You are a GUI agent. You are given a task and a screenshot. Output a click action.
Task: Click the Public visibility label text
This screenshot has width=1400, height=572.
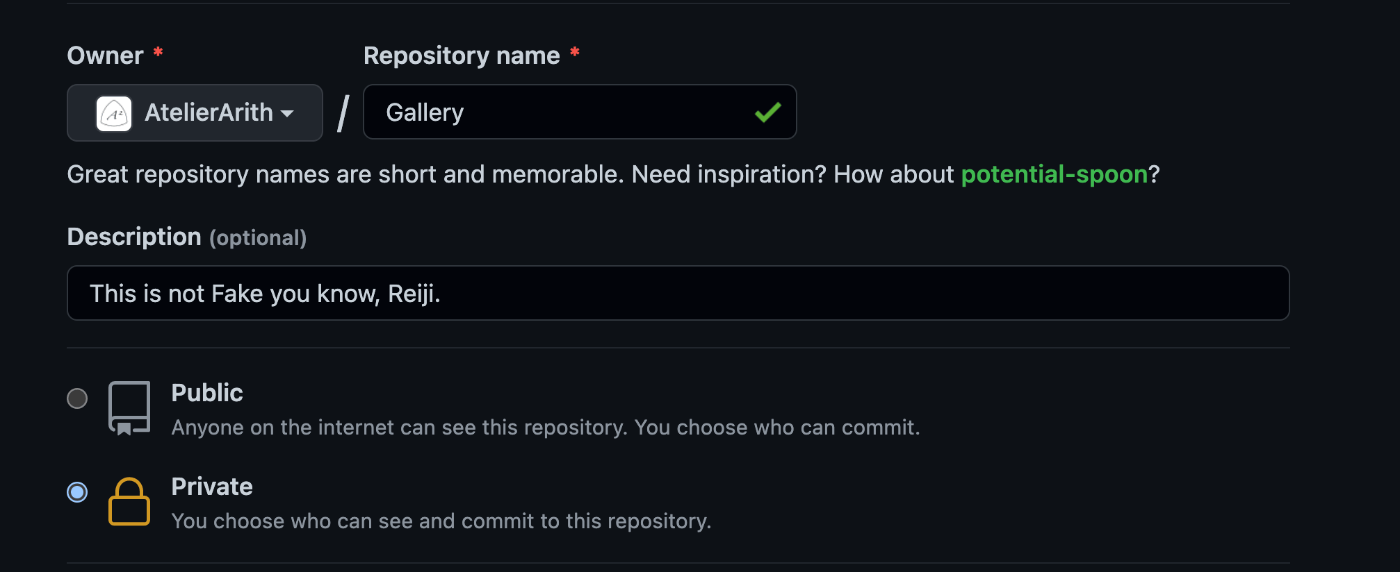[x=207, y=393]
